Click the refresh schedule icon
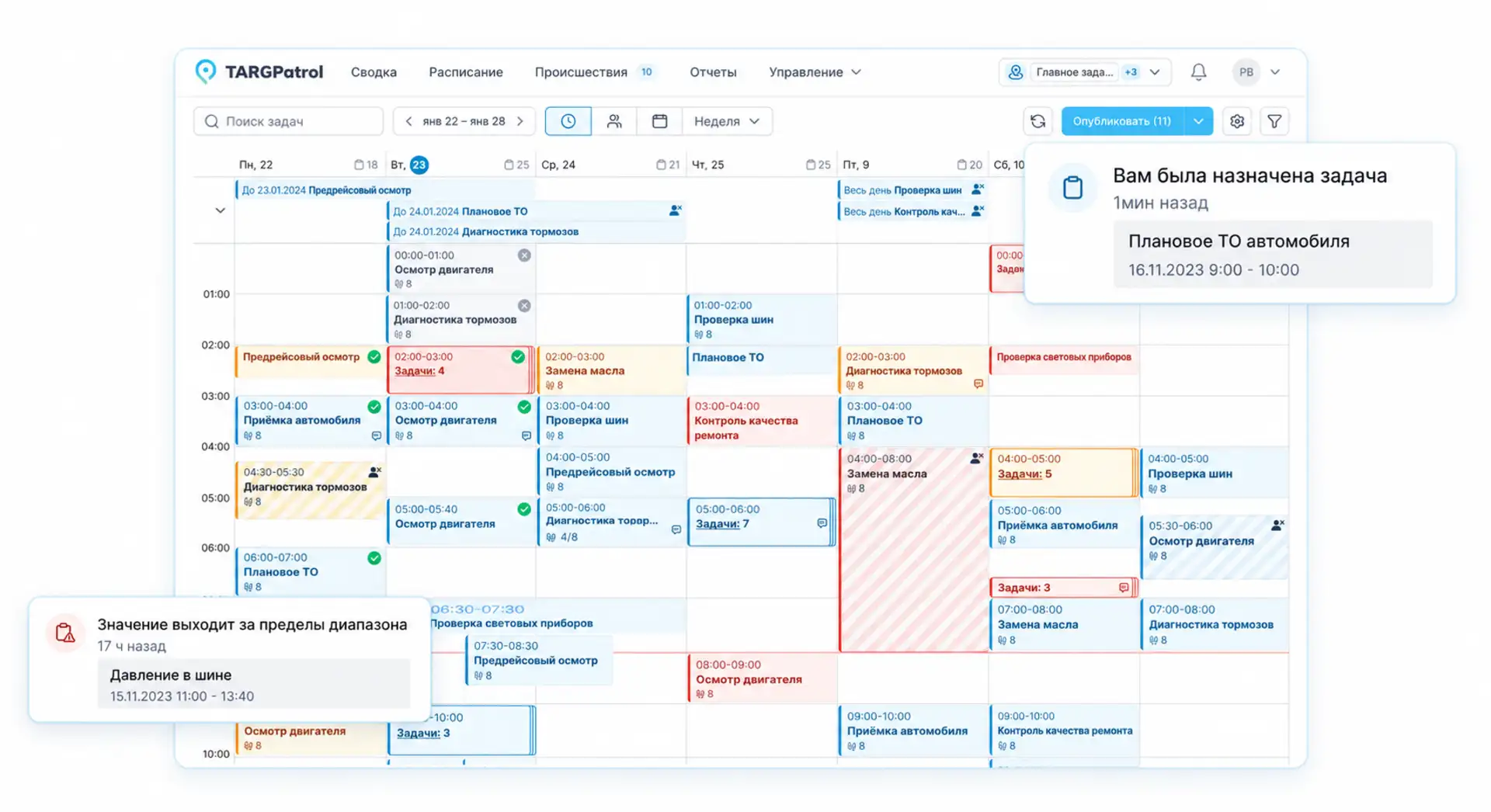This screenshot has width=1491, height=812. (x=1037, y=121)
